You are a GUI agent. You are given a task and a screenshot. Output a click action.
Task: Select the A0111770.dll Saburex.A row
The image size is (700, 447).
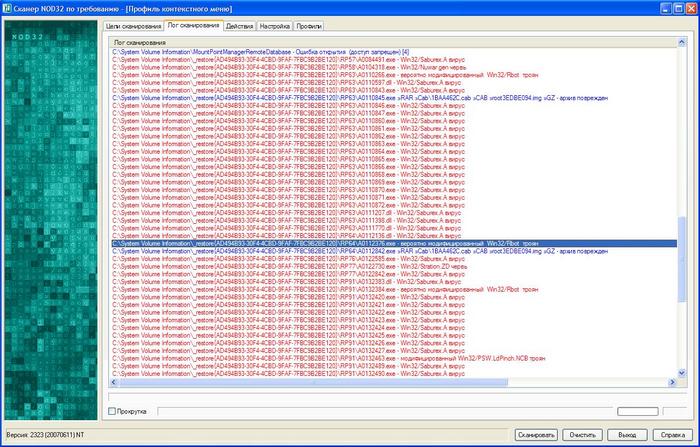394,228
